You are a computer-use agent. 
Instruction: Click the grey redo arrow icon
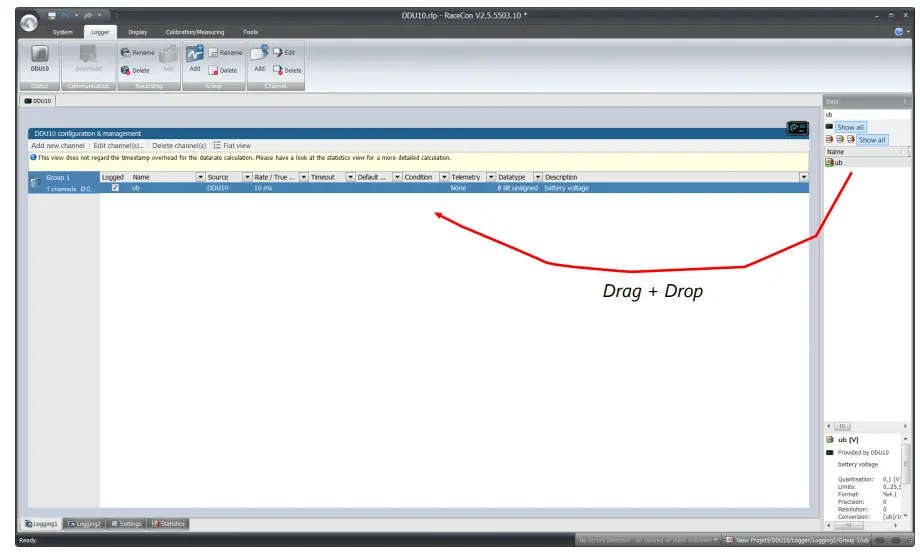tap(88, 16)
